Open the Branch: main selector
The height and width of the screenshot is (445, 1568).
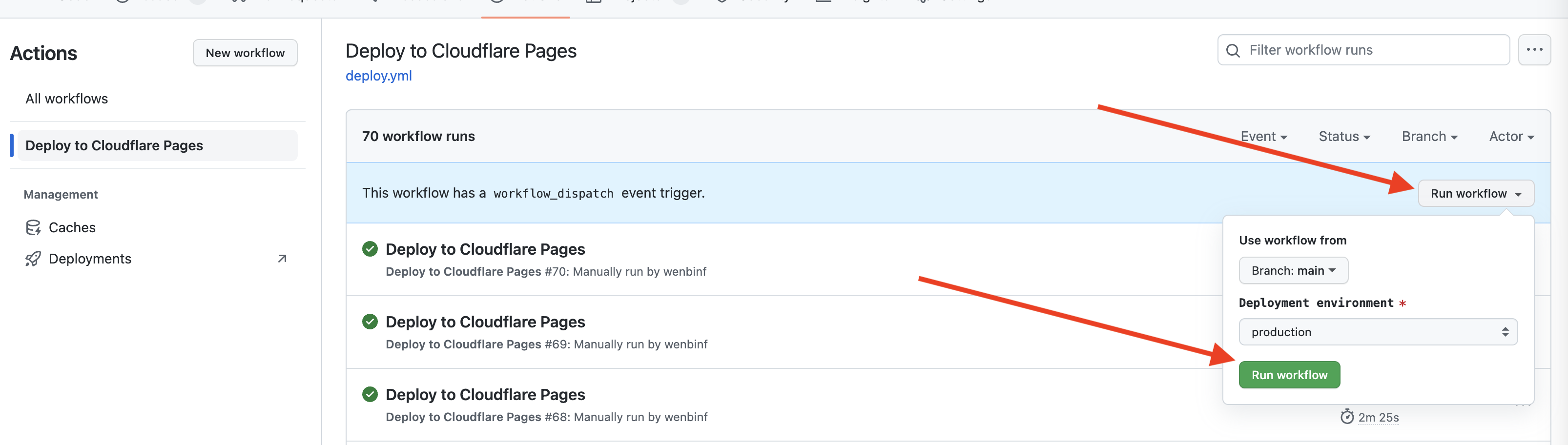click(x=1293, y=271)
